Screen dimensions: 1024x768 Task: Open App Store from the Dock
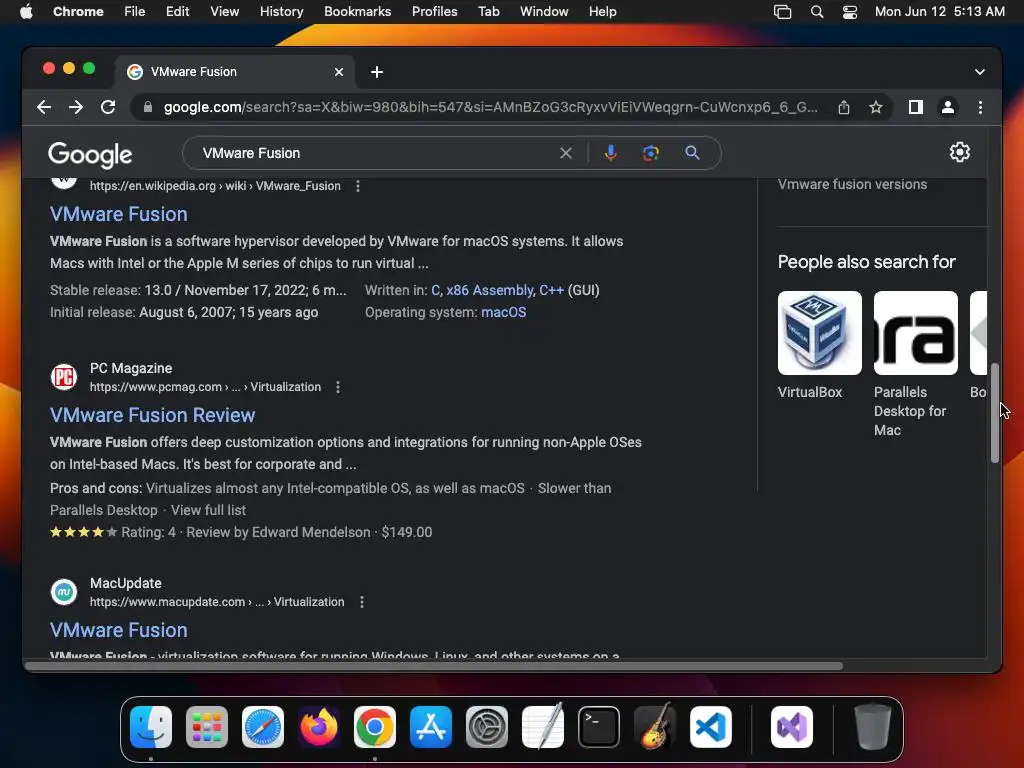point(431,727)
